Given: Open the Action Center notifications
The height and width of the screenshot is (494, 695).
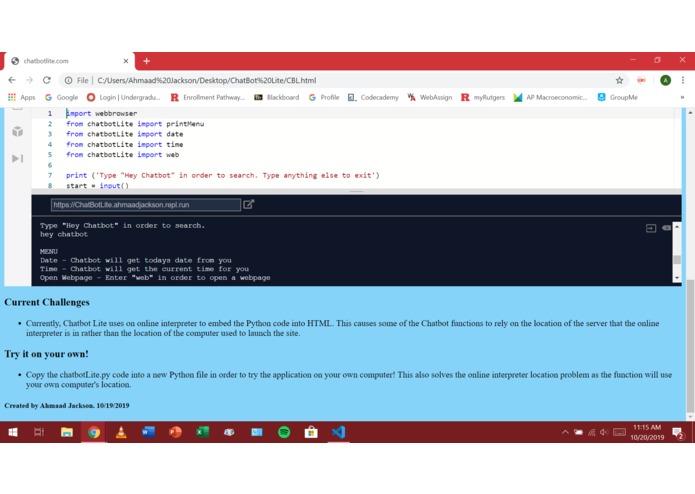Looking at the screenshot, I should tap(678, 433).
